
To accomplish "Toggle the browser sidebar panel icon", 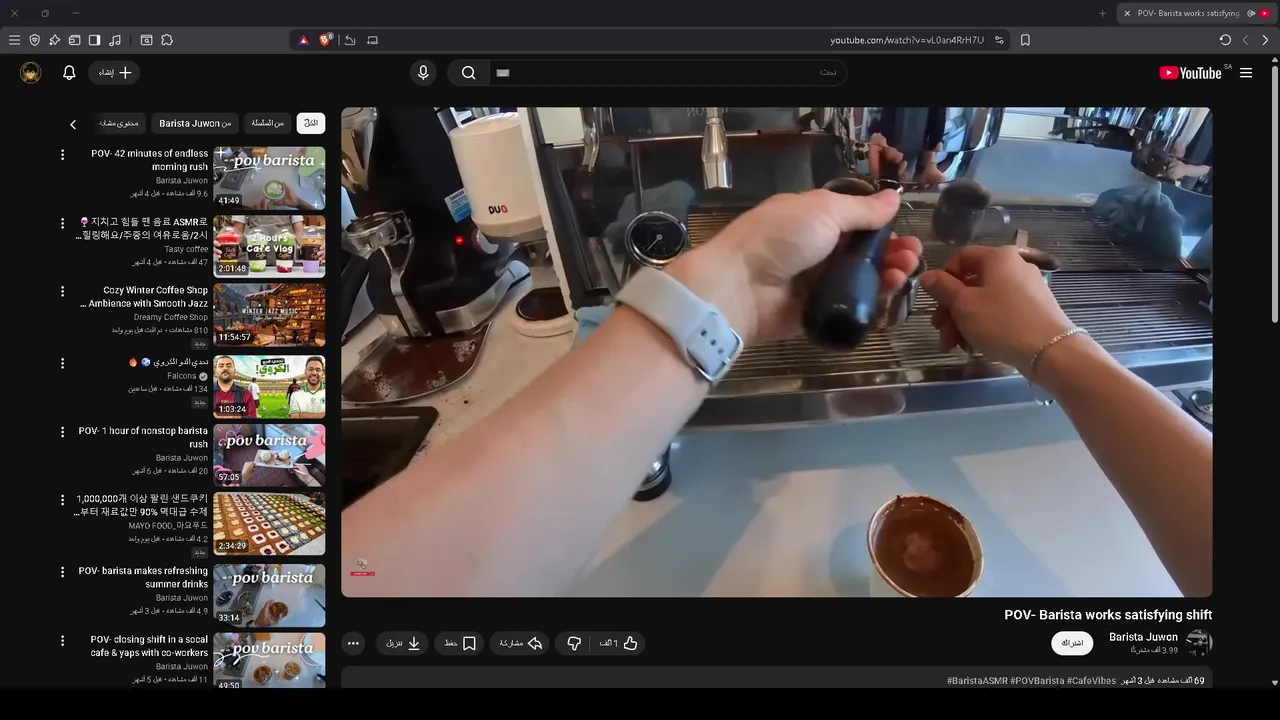I will click(x=94, y=40).
